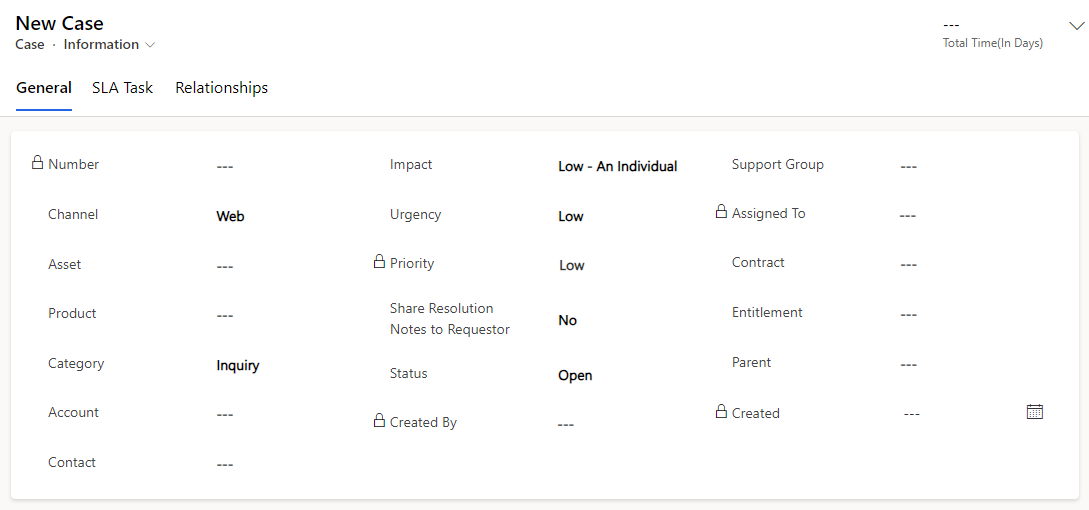The height and width of the screenshot is (510, 1089).
Task: Open the Channel dropdown showing Web
Action: coord(288,216)
